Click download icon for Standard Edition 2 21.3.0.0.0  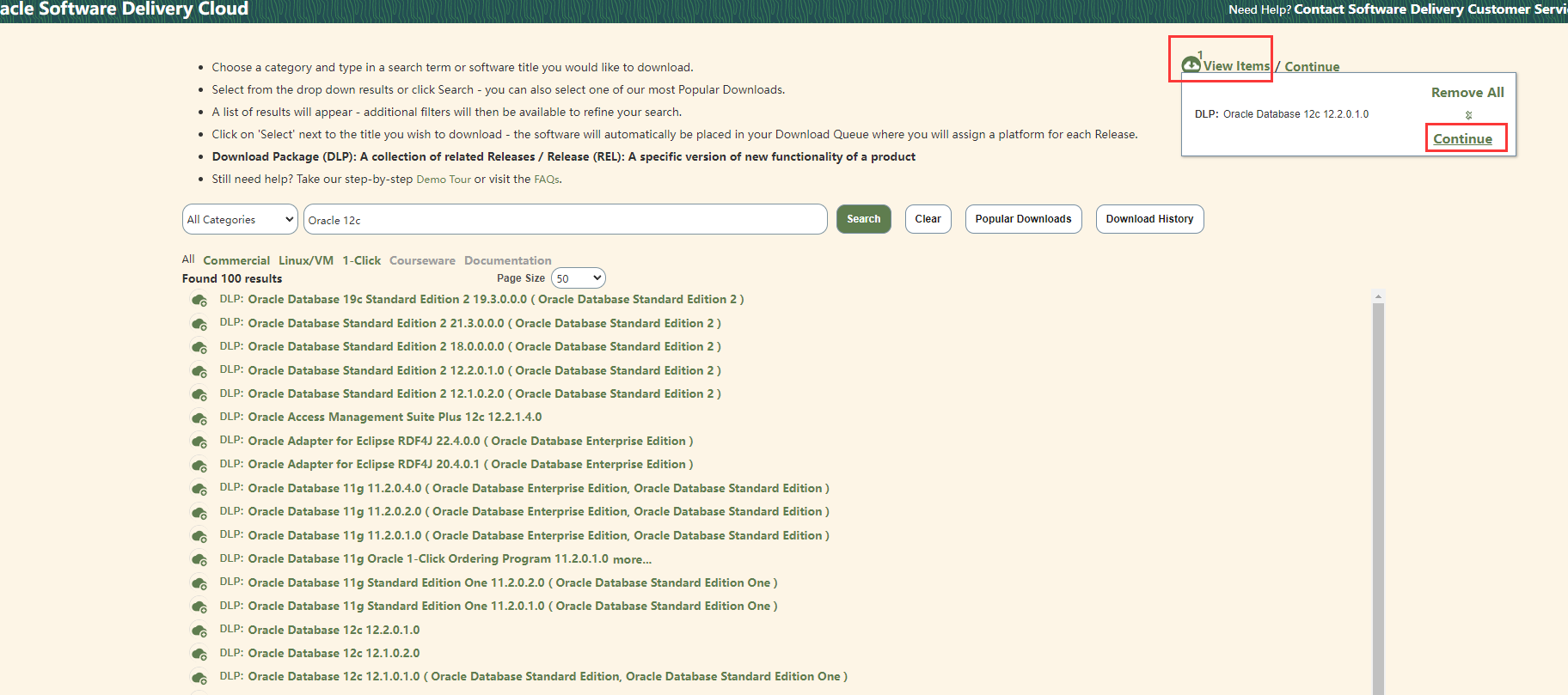(199, 324)
